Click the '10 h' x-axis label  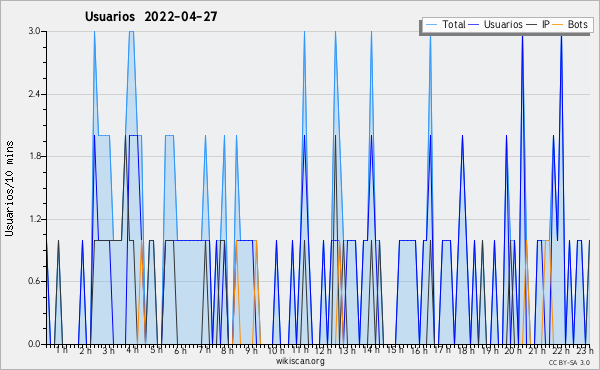pos(276,350)
